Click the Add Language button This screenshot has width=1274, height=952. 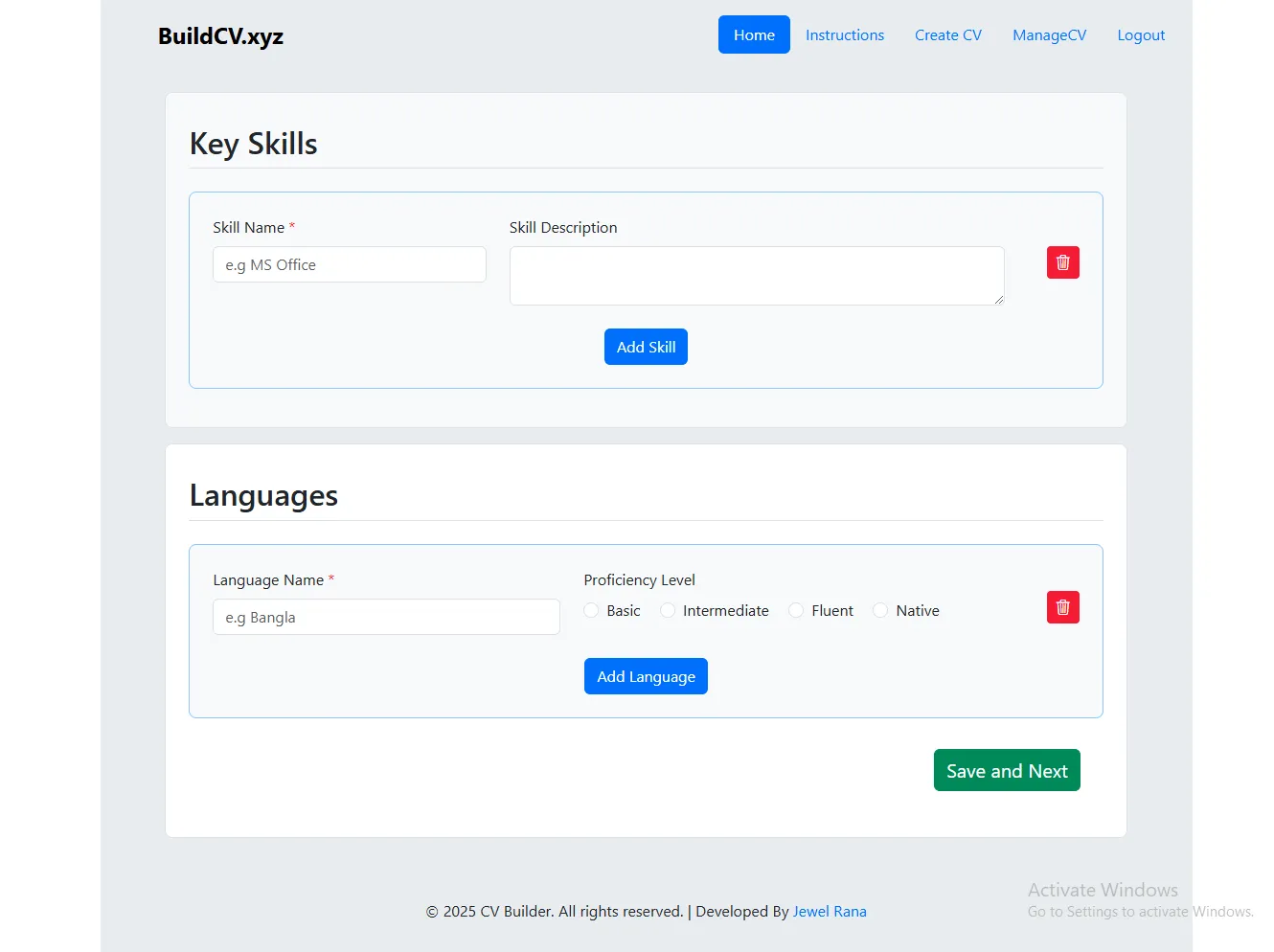pos(646,676)
